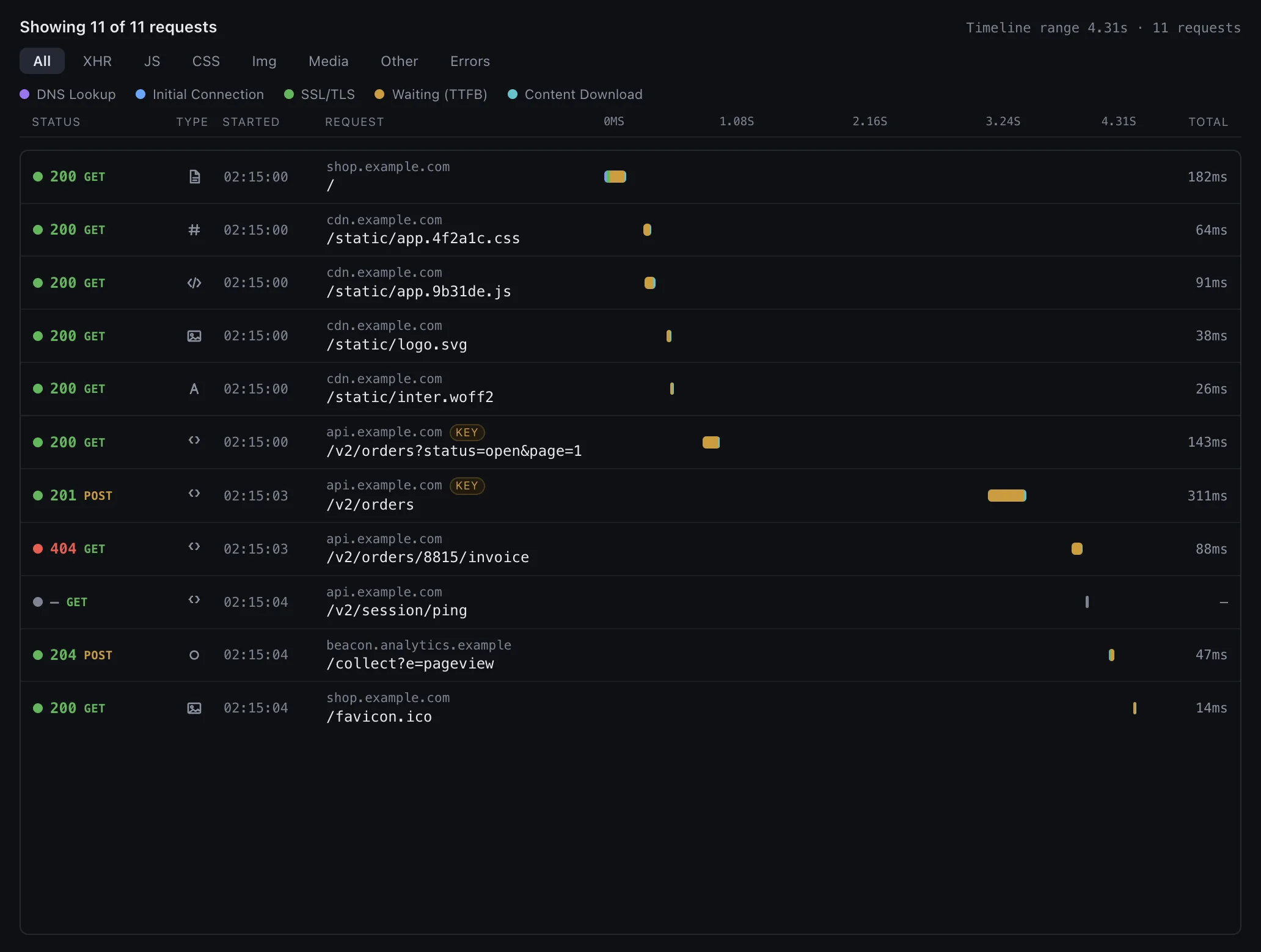Click the Waiting (TTFB) orange legend dot
Viewport: 1261px width, 952px height.
pyautogui.click(x=379, y=94)
